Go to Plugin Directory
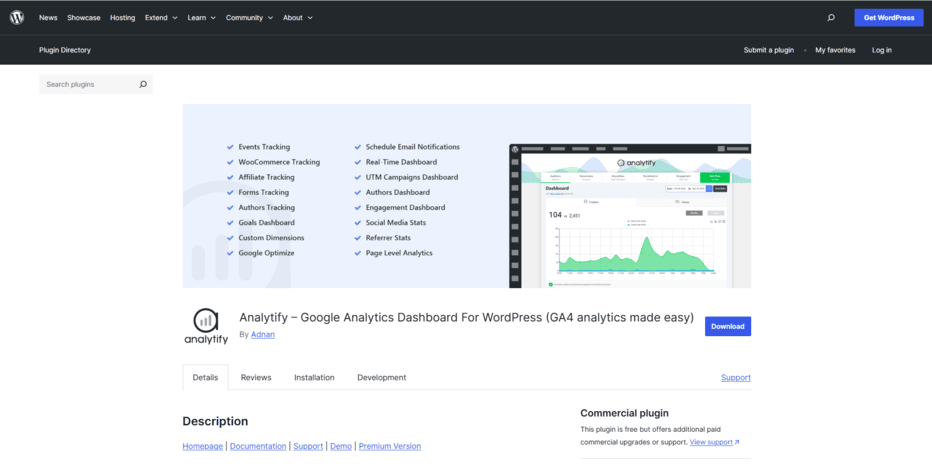This screenshot has height=466, width=932. (65, 51)
